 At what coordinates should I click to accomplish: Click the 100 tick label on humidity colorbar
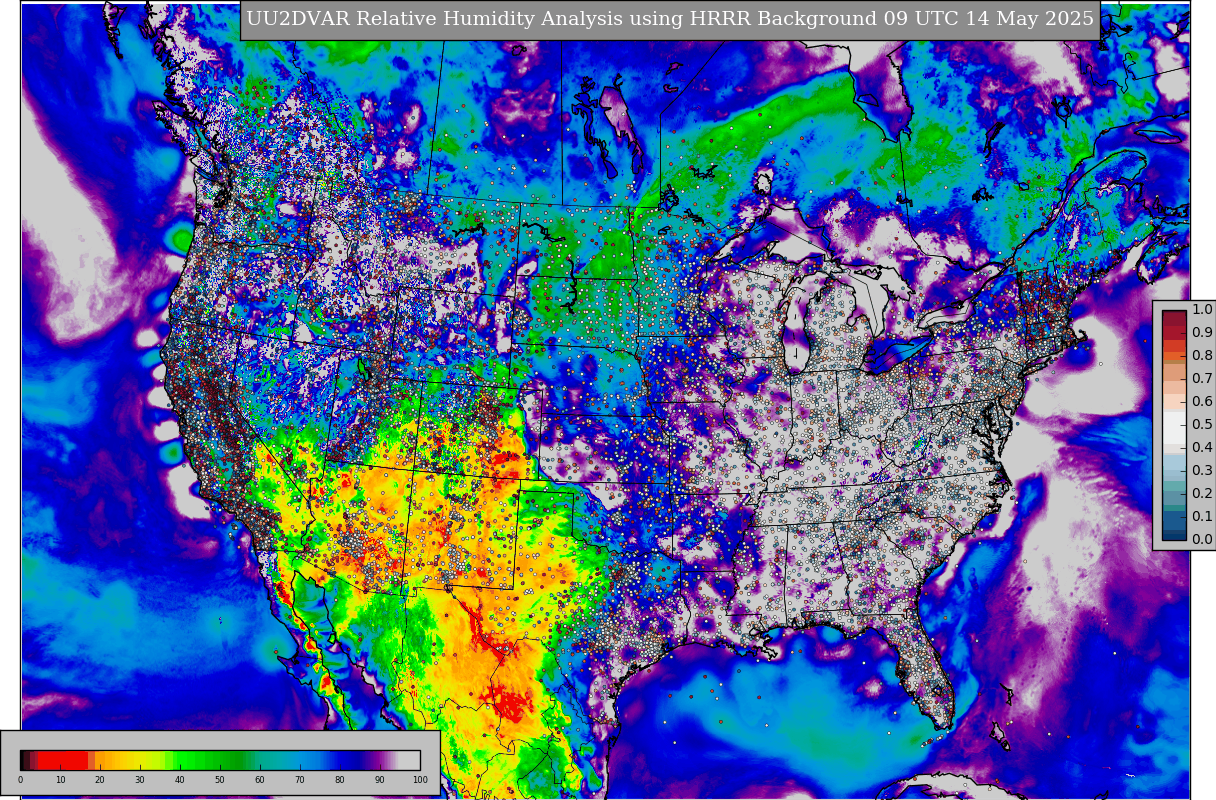tap(420, 780)
